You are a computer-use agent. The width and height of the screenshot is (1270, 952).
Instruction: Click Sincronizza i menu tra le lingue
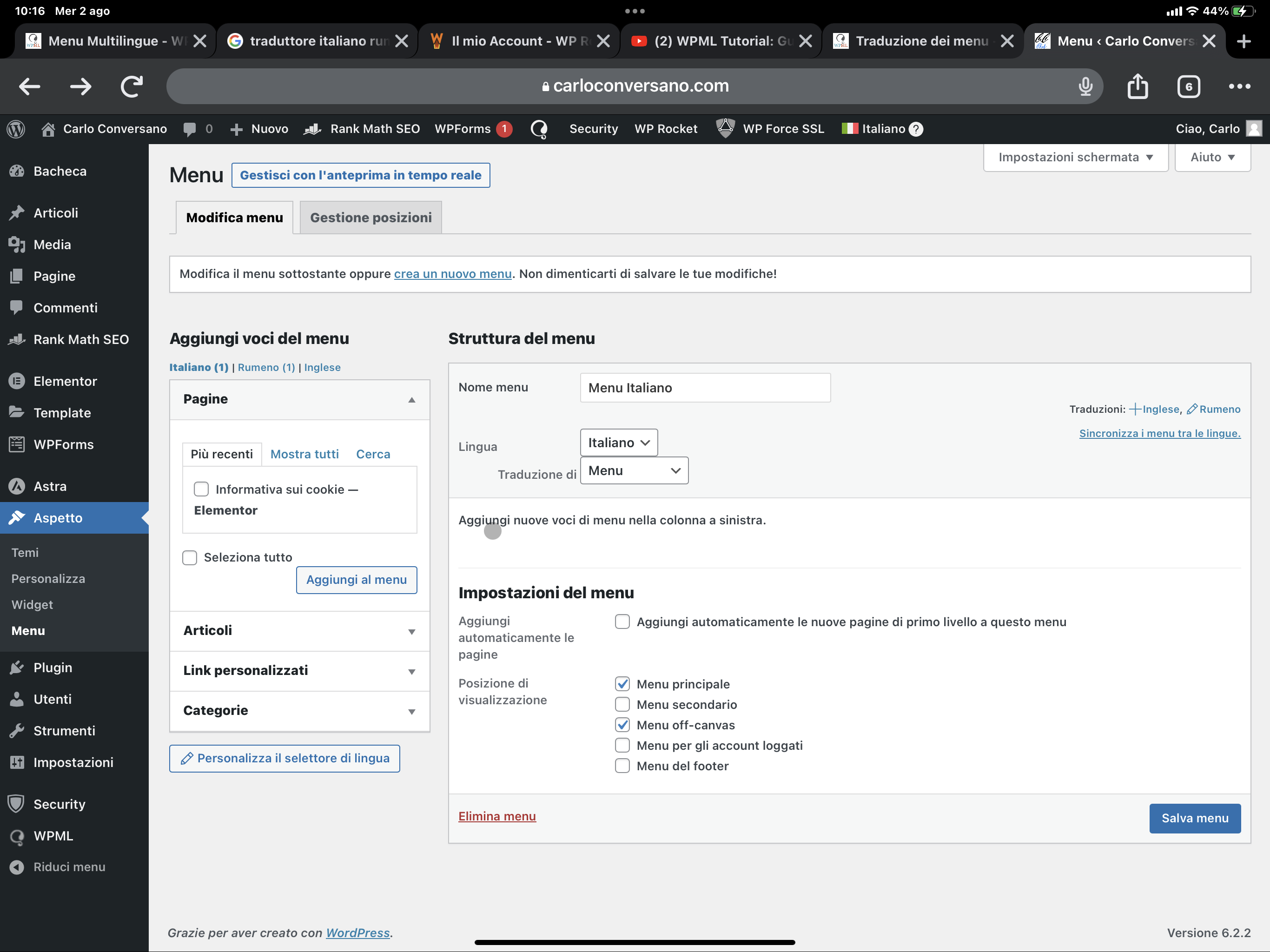1160,434
